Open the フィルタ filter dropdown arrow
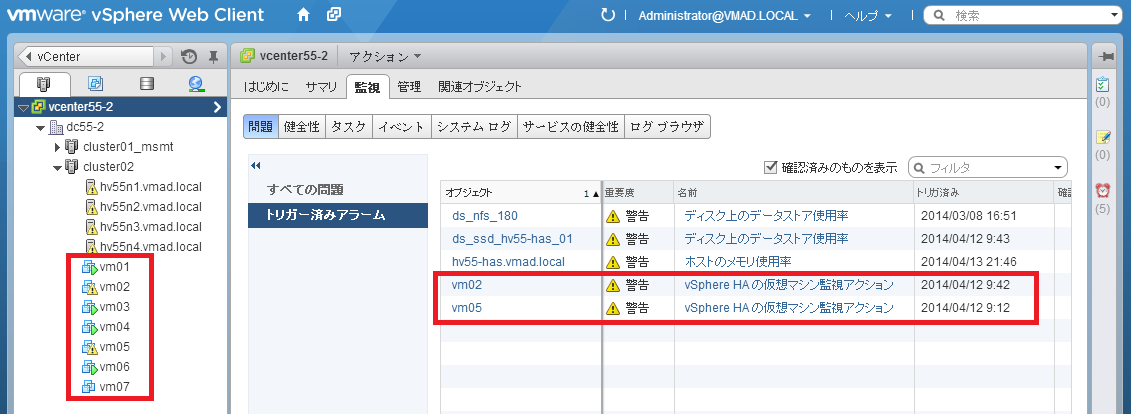Viewport: 1131px width, 414px height. click(1058, 168)
